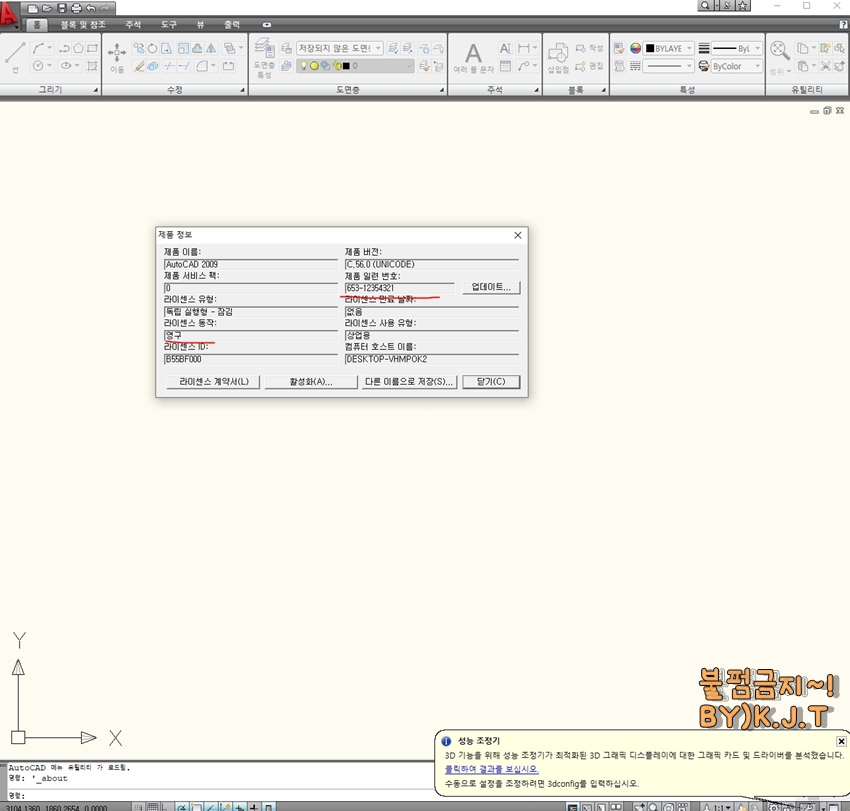Switch to the 주석 ribbon tab

pos(133,24)
